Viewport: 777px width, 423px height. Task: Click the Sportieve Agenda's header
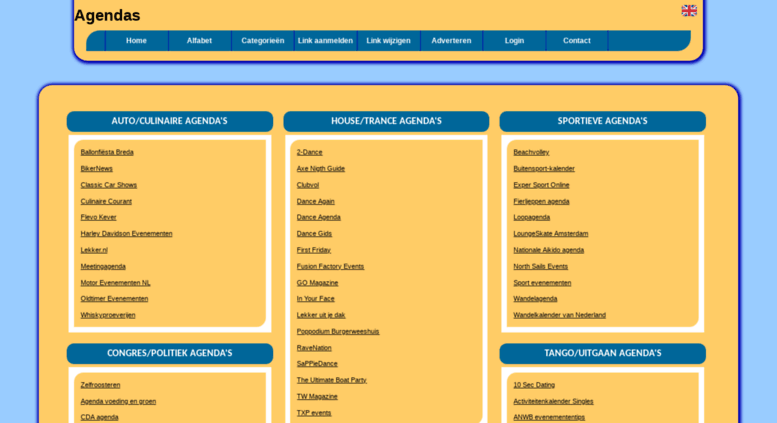coord(603,121)
